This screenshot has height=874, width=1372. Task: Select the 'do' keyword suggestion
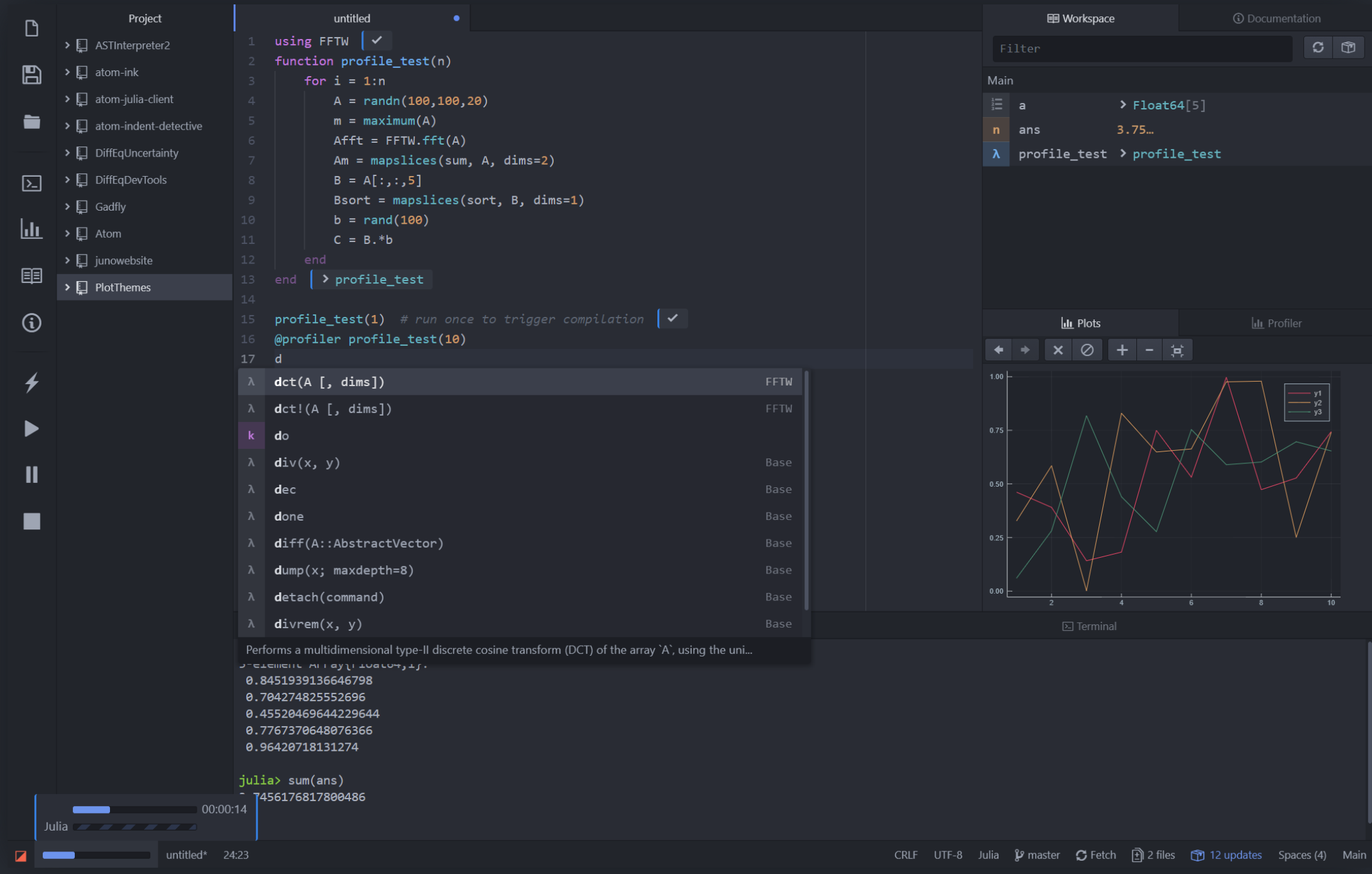[x=520, y=436]
